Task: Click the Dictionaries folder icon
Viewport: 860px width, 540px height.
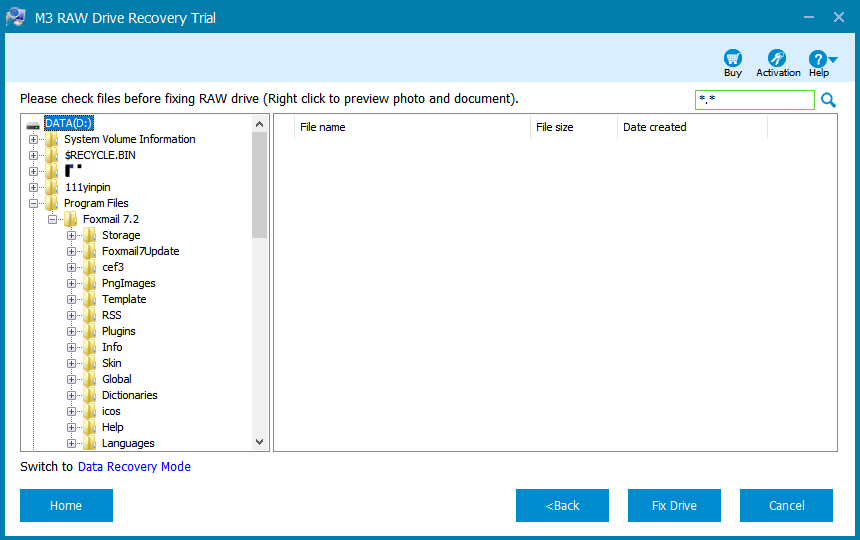Action: coord(90,395)
